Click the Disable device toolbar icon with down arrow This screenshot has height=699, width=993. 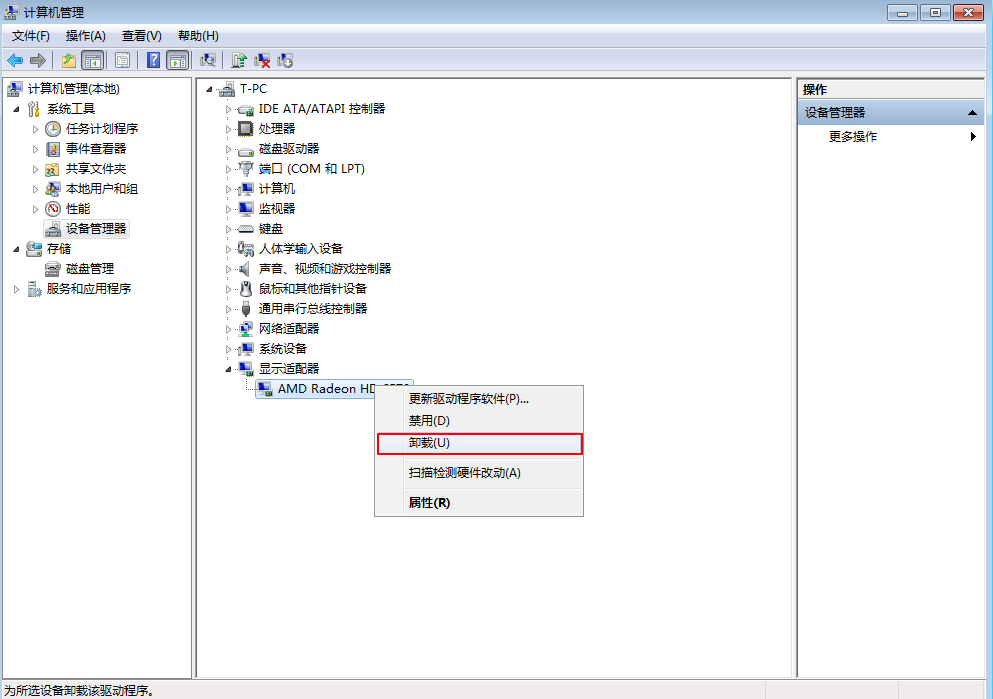click(x=285, y=61)
